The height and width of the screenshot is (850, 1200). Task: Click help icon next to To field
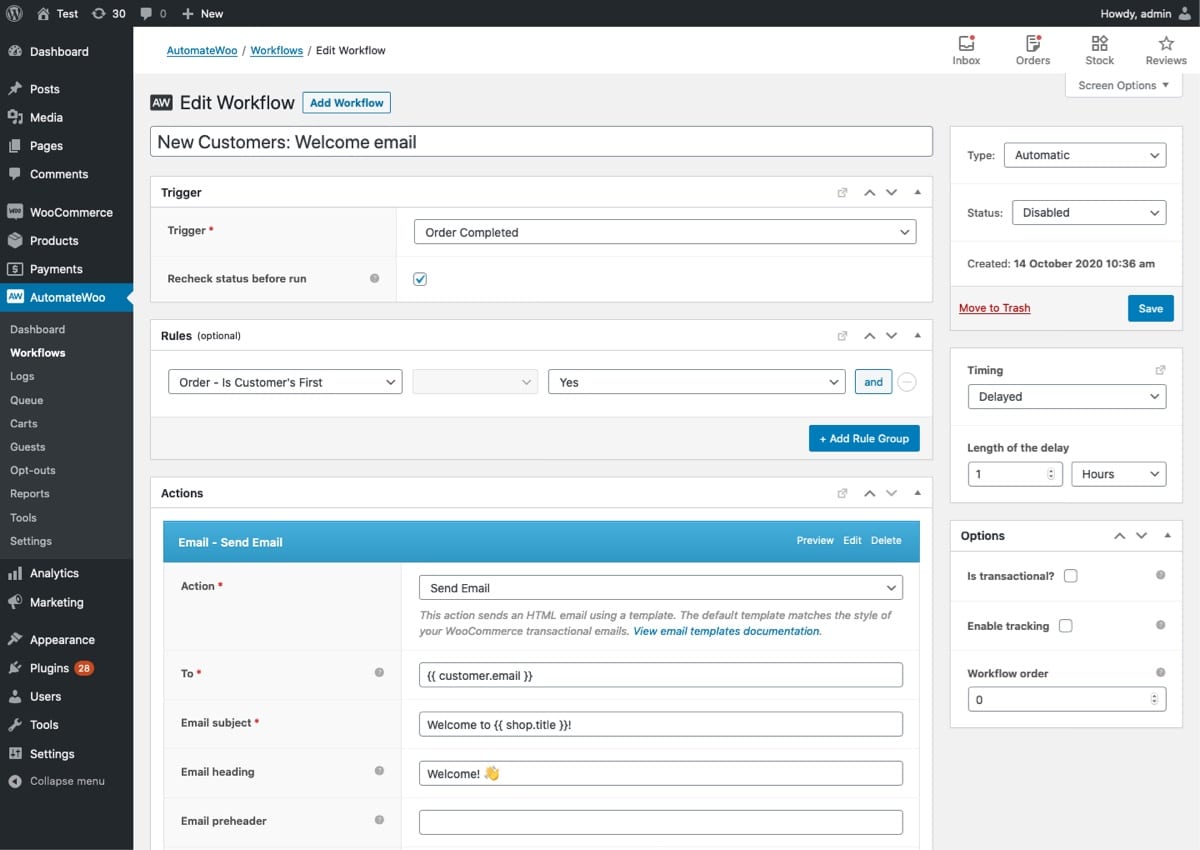tap(379, 673)
